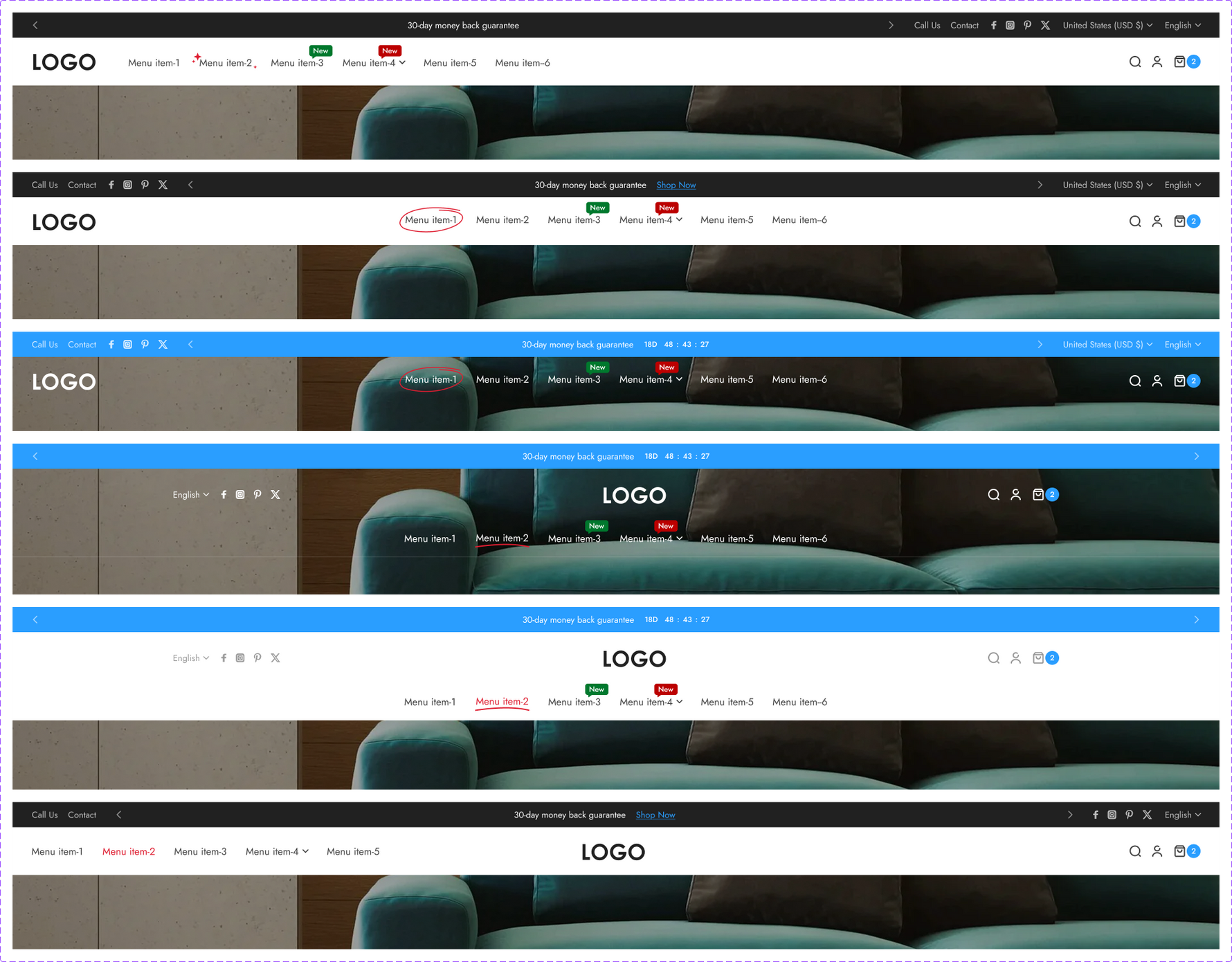Select red Menu item-2 in bottom header
This screenshot has height=962, width=1232.
[x=129, y=852]
